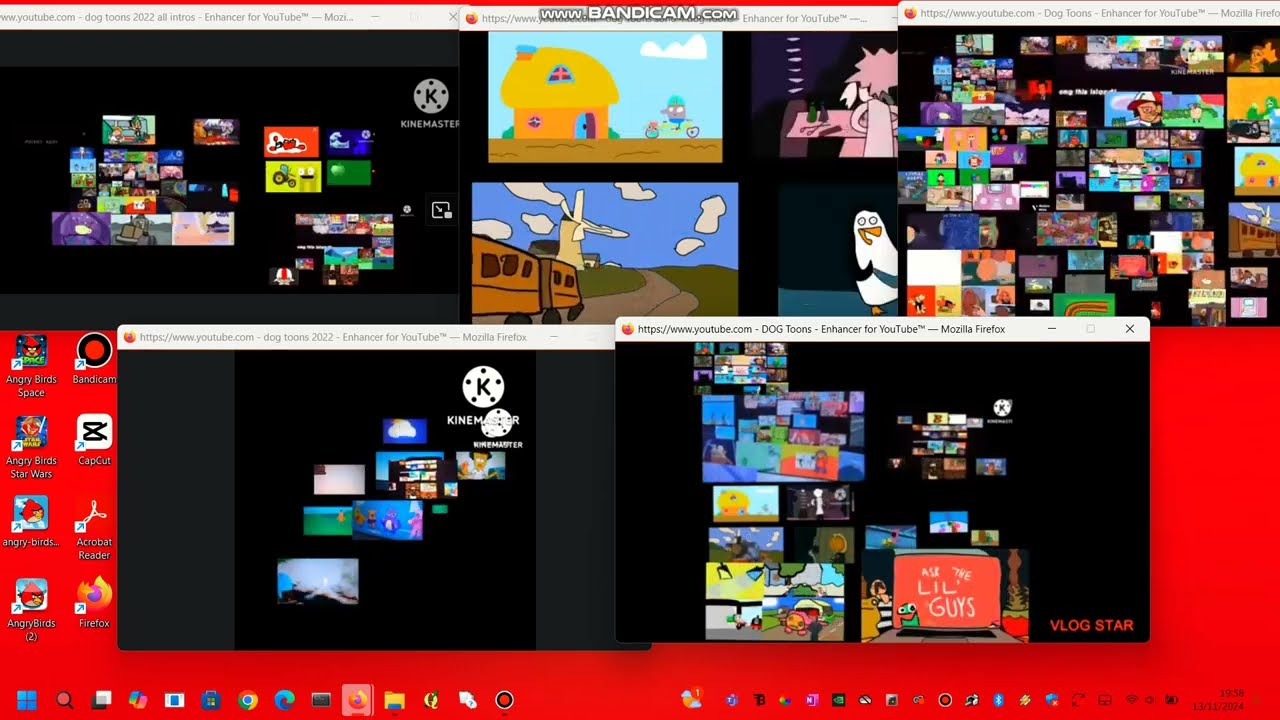Open OneNote tray icon
The height and width of the screenshot is (720, 1280).
click(x=811, y=700)
